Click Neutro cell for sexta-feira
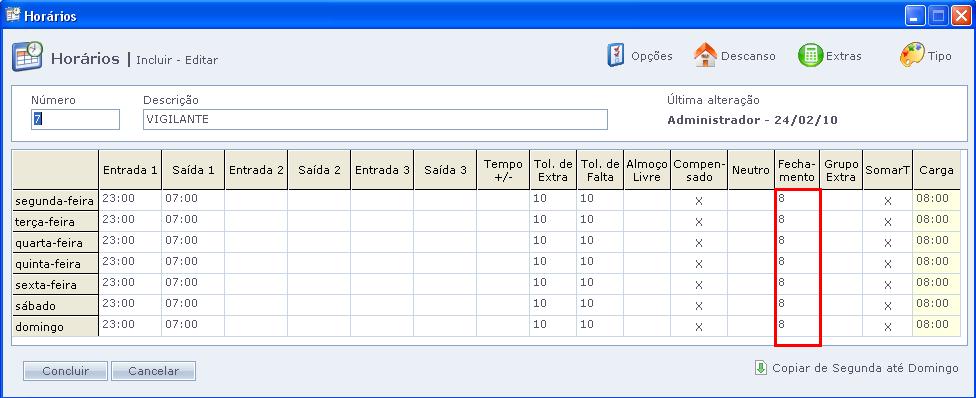Viewport: 976px width, 398px height. [x=751, y=285]
